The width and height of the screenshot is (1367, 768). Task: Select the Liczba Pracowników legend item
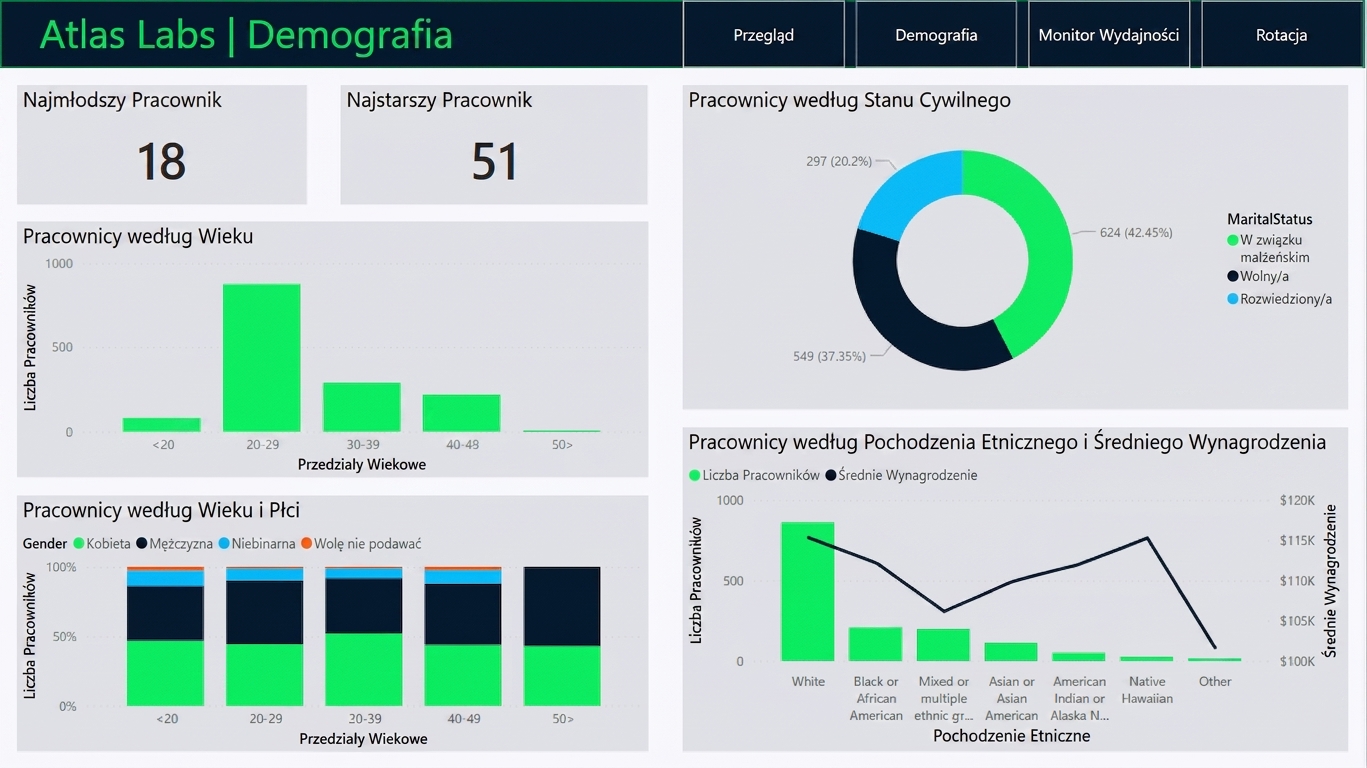coord(754,475)
